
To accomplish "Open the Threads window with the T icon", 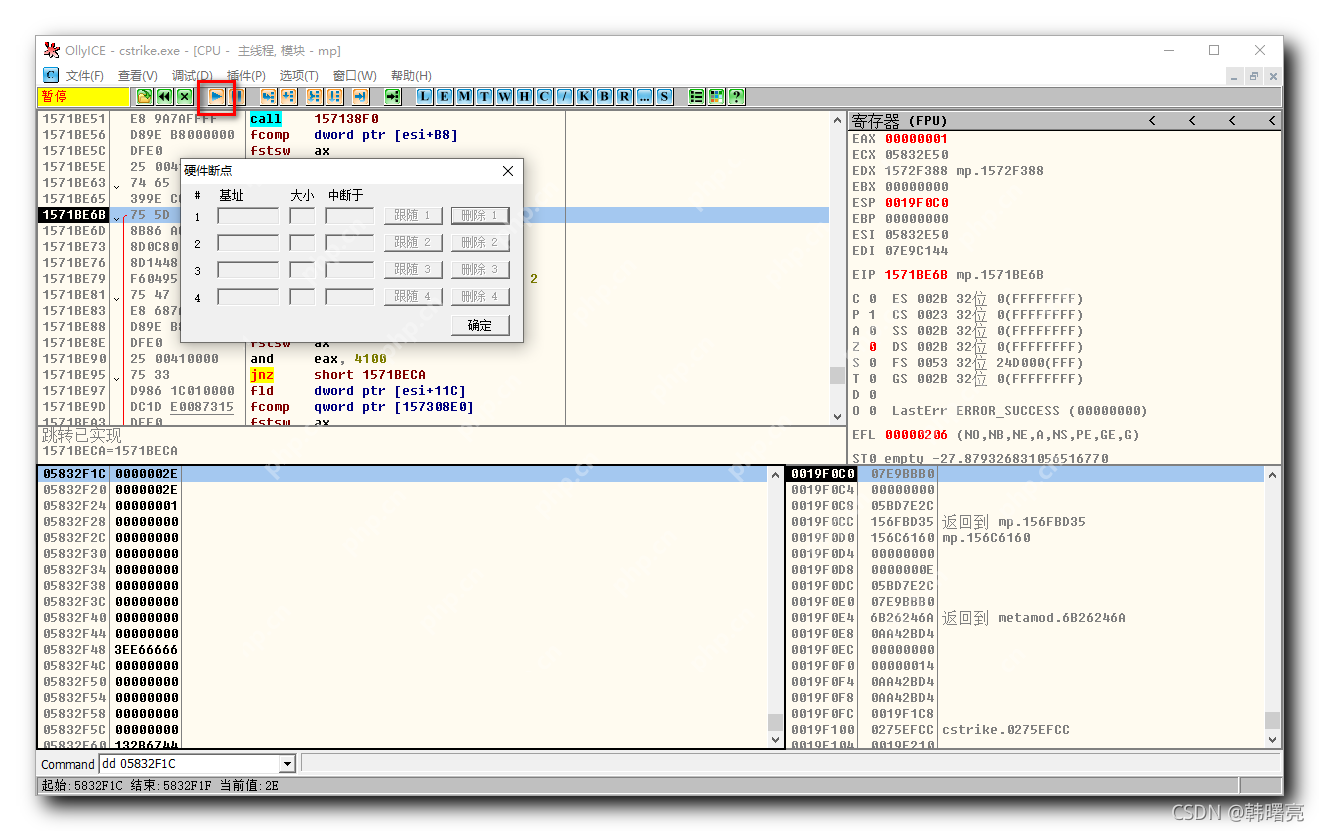I will click(x=484, y=96).
